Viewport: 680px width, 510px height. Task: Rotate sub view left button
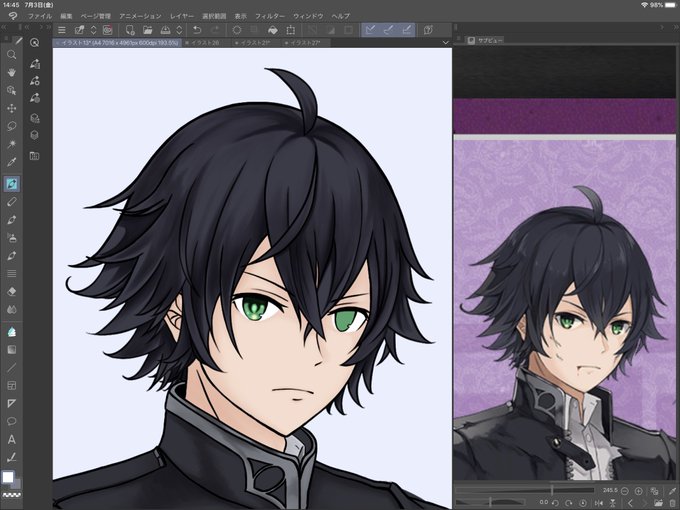tap(556, 503)
